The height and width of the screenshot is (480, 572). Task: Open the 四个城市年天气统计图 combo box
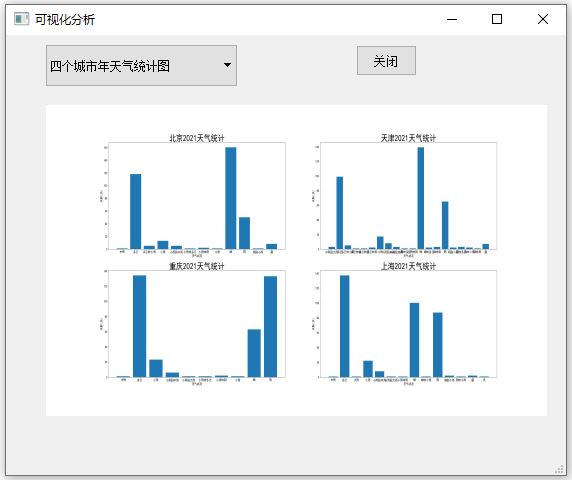point(141,66)
